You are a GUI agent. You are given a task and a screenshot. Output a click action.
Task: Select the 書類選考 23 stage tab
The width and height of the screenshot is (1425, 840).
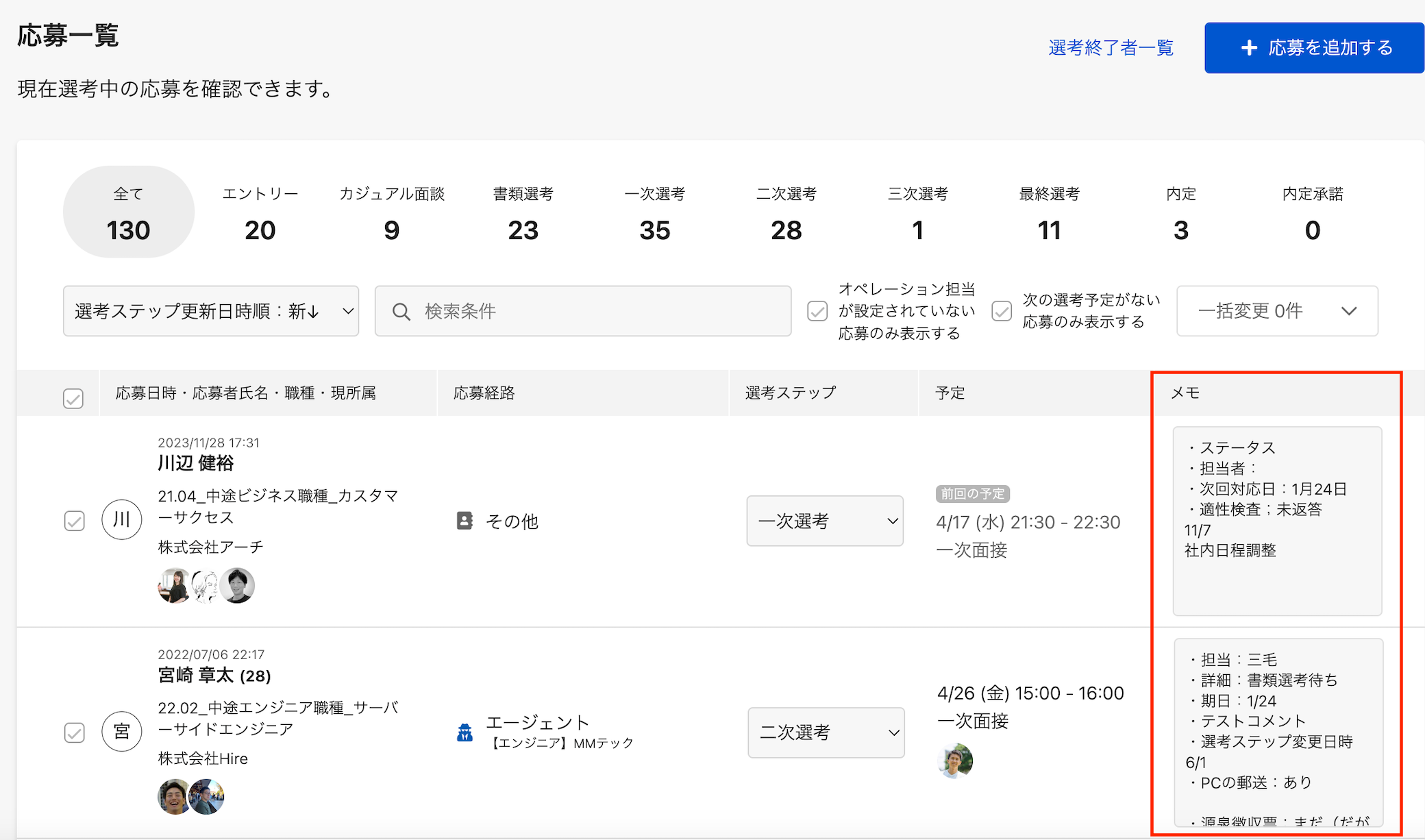(523, 214)
